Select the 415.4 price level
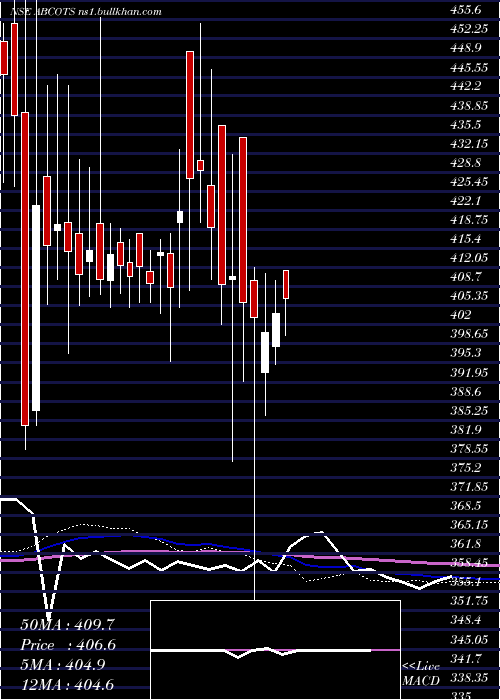The width and height of the screenshot is (500, 700). (x=465, y=239)
